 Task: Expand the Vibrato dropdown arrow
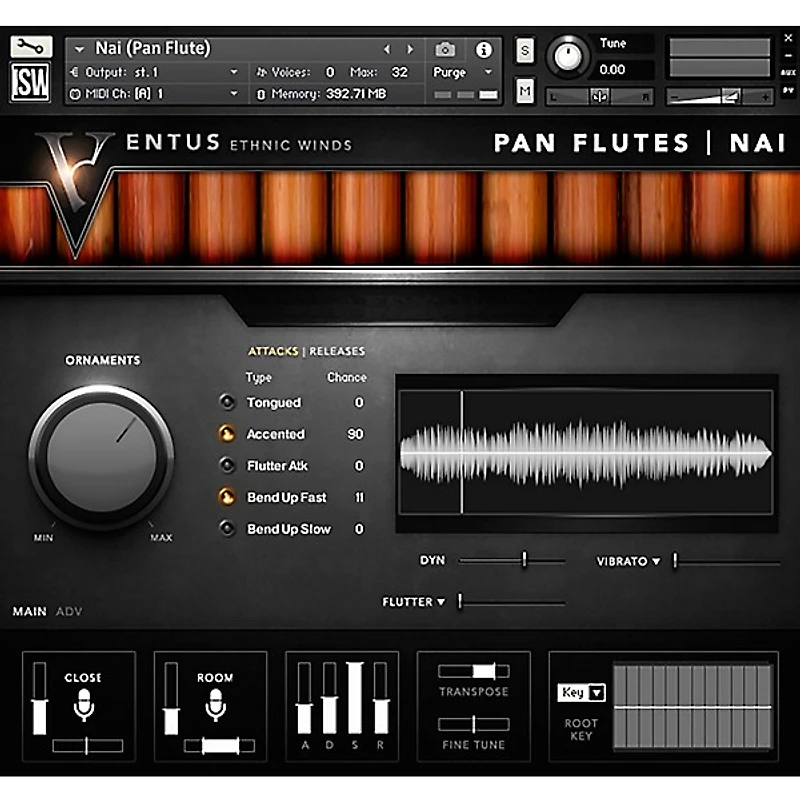click(656, 562)
